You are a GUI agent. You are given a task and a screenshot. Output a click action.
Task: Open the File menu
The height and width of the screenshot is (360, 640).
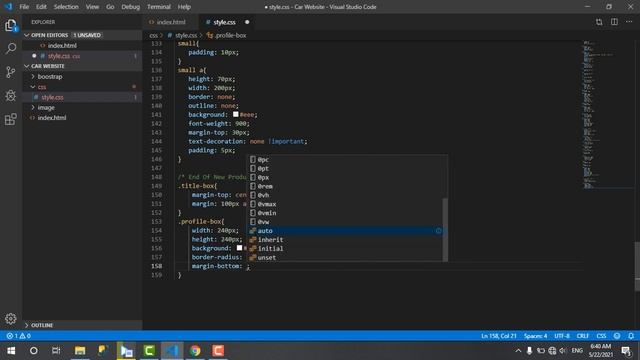(x=24, y=7)
